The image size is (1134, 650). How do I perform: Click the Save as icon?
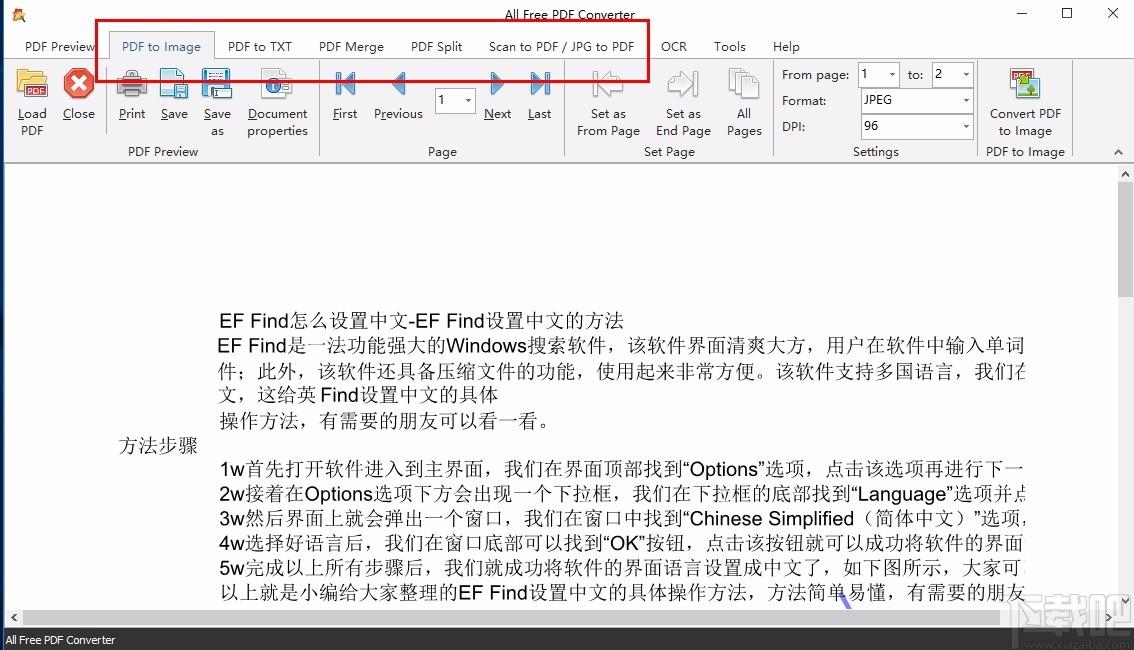click(x=216, y=84)
